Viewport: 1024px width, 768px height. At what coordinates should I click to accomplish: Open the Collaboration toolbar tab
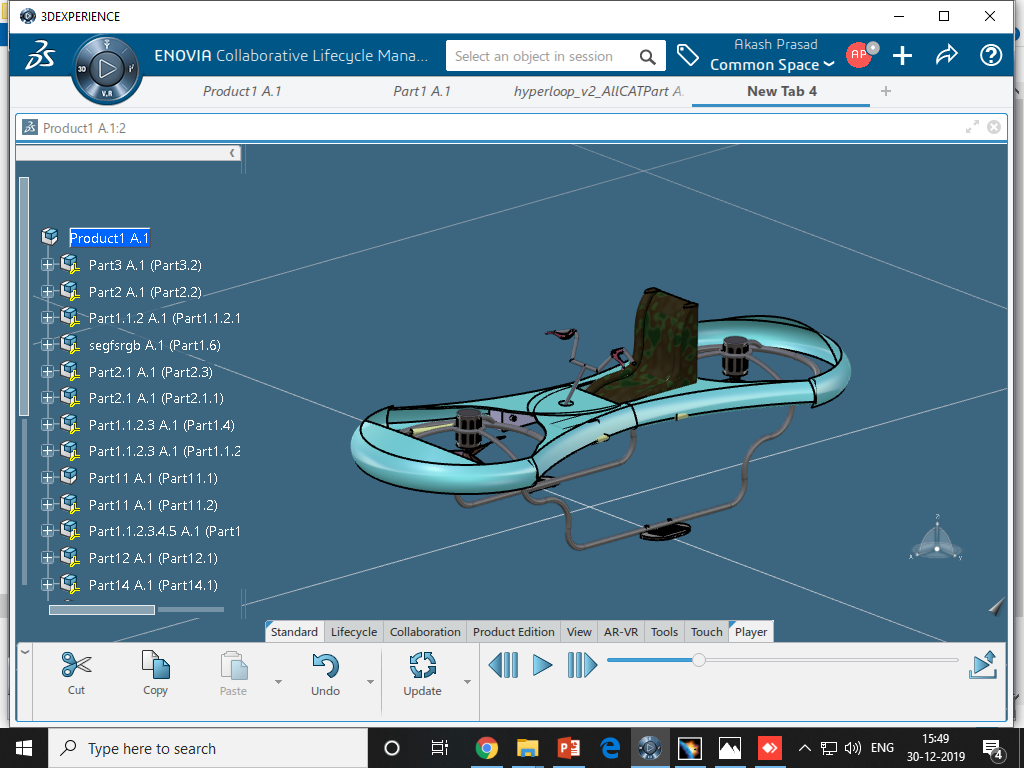click(425, 632)
